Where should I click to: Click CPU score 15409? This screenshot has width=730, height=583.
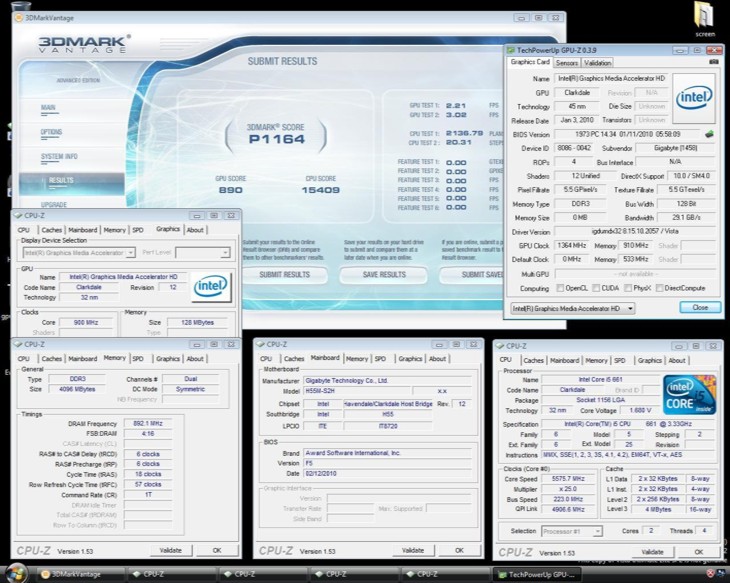pos(321,190)
